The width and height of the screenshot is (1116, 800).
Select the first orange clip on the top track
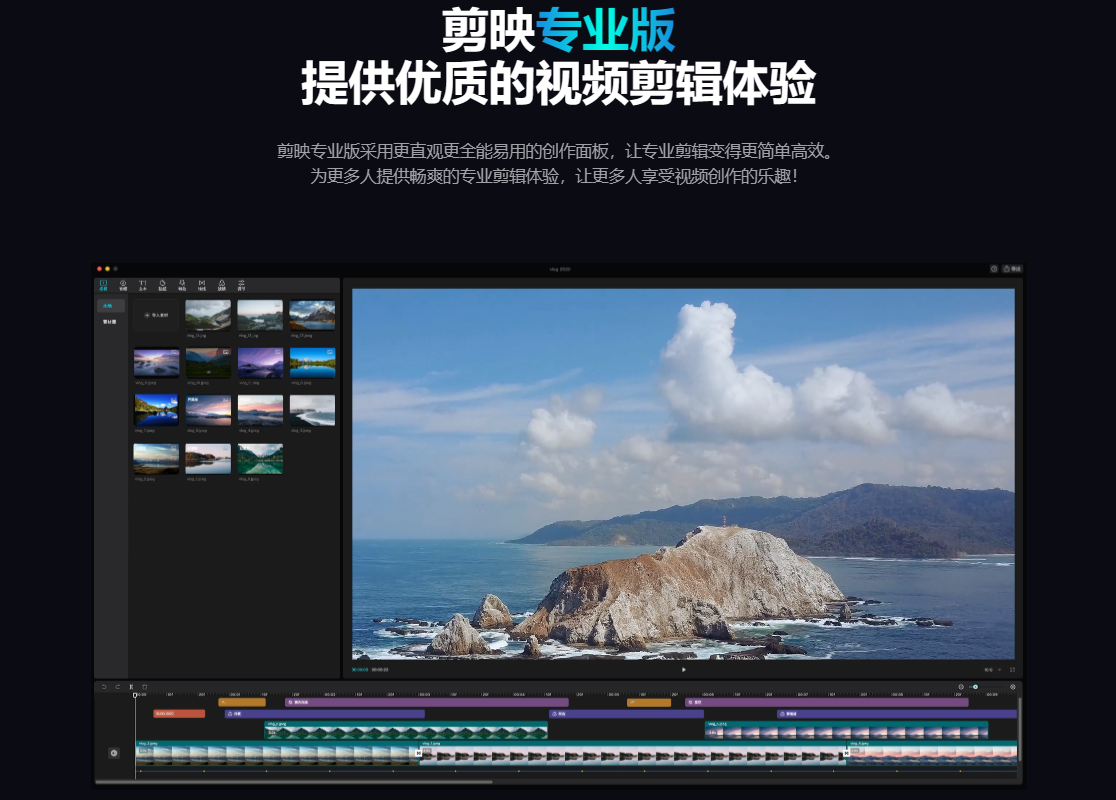[242, 702]
